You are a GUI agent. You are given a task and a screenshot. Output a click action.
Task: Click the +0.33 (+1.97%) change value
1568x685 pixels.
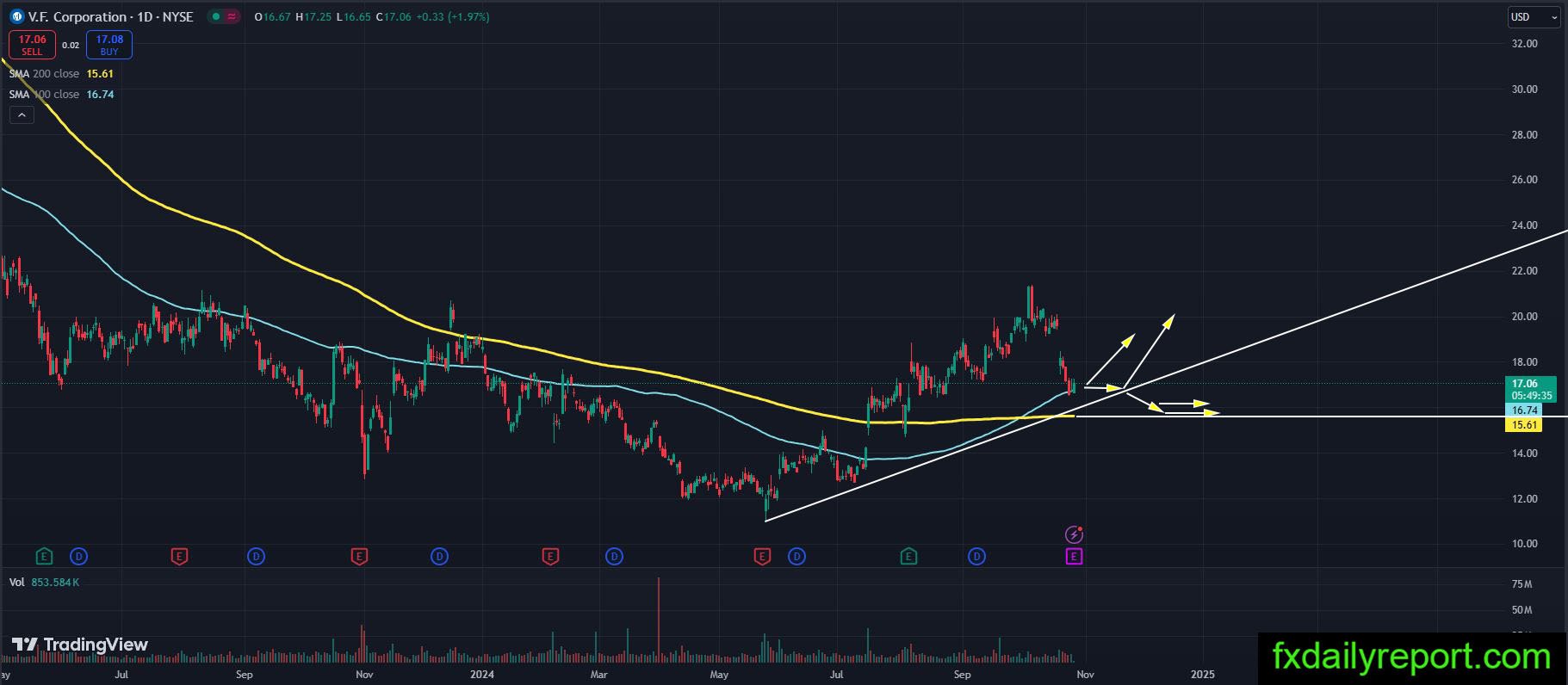(x=453, y=16)
